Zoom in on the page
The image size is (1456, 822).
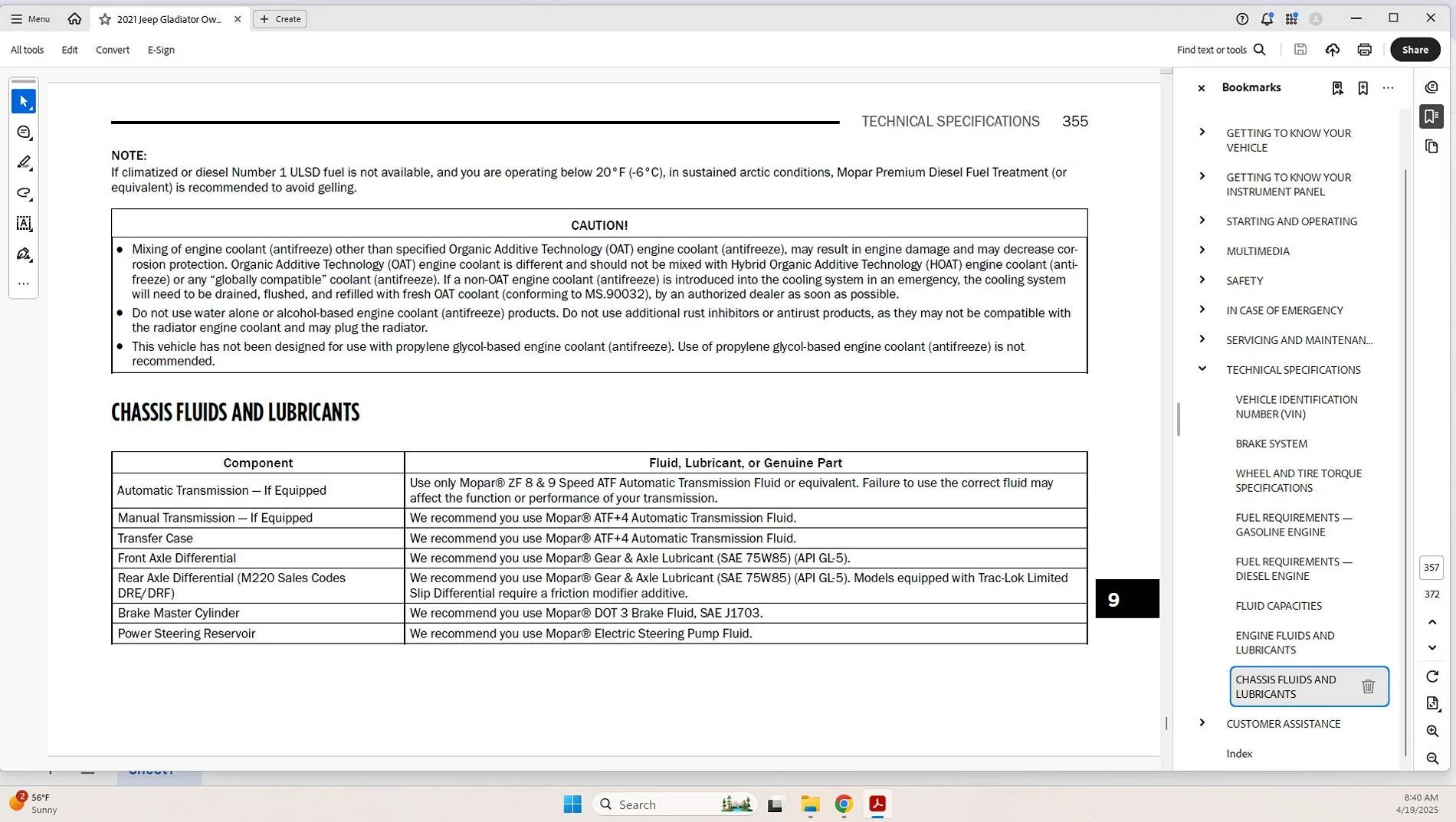[x=1432, y=731]
